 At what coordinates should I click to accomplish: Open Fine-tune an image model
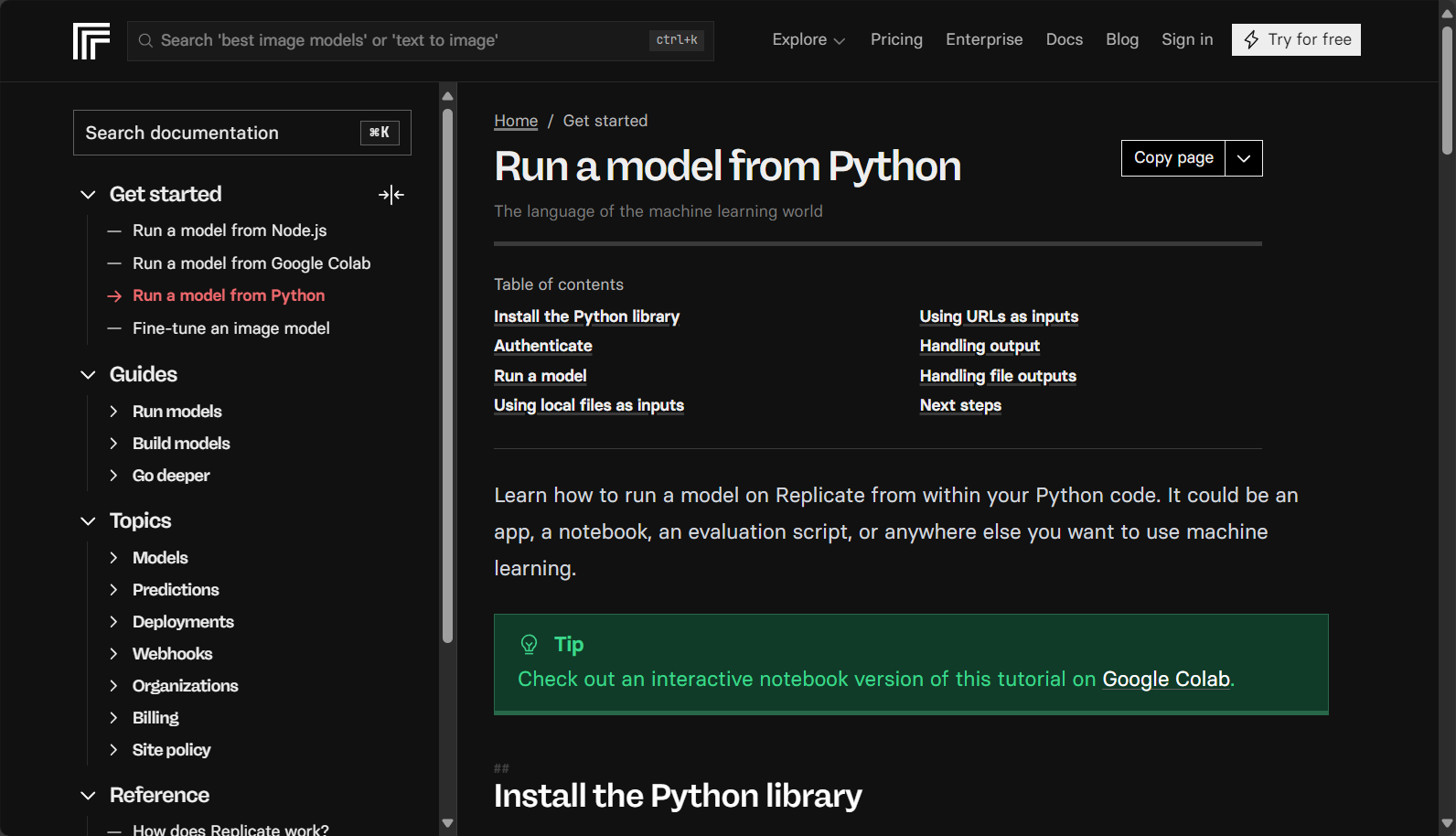(x=231, y=328)
